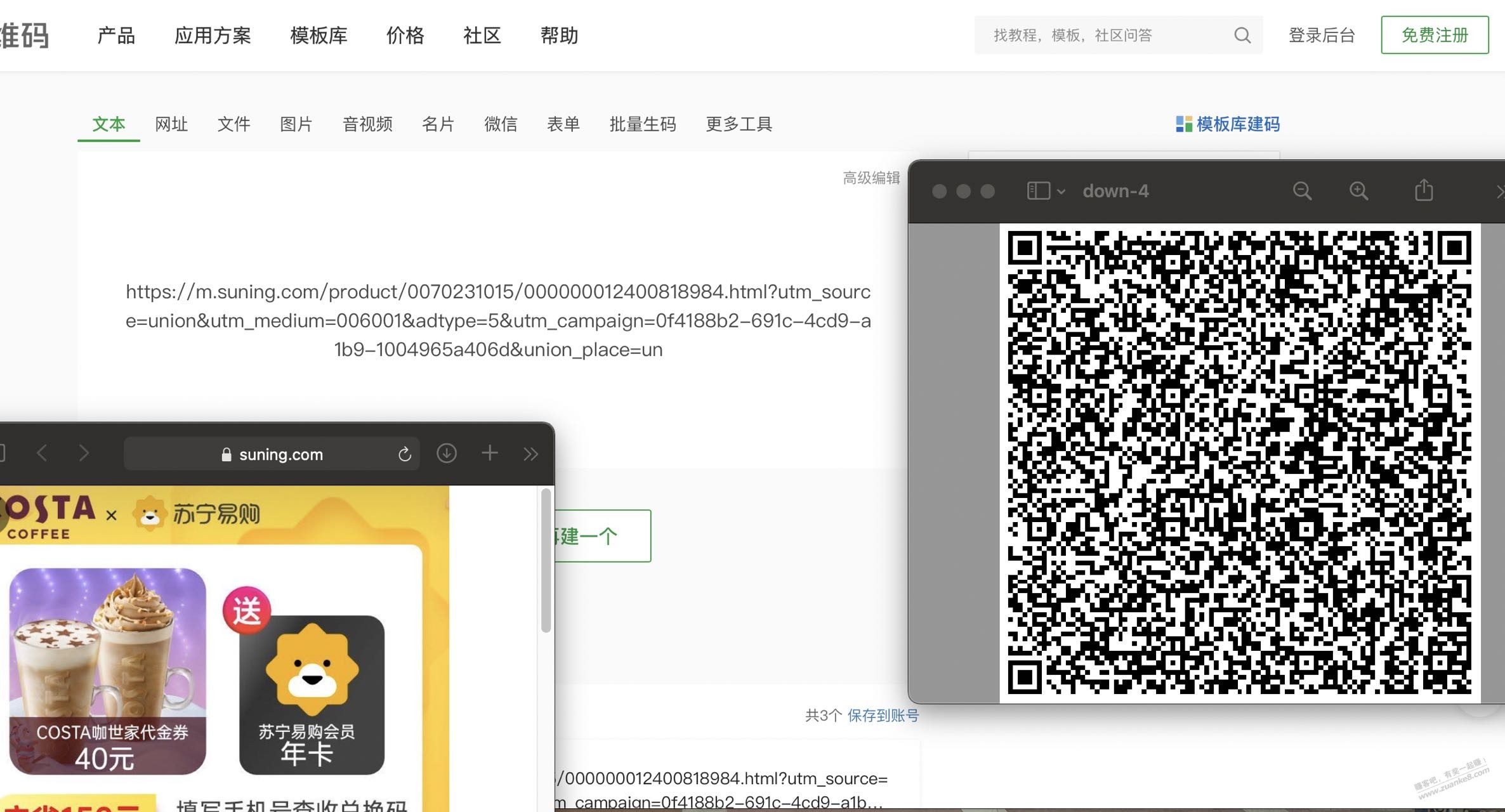This screenshot has width=1505, height=812.
Task: Click the 苏宁易购 lion logo
Action: click(150, 513)
